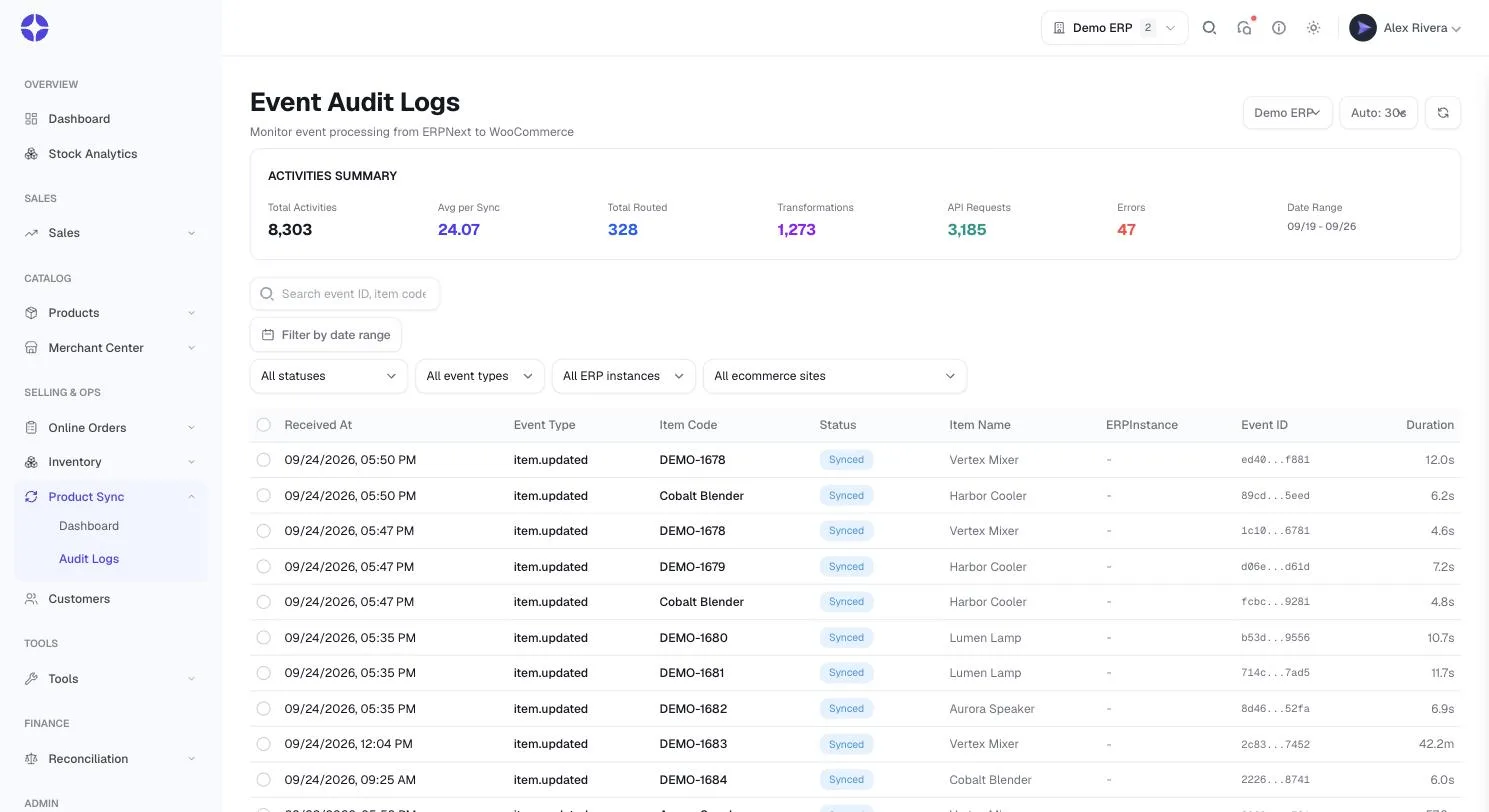Click the info circle icon in header

point(1279,28)
